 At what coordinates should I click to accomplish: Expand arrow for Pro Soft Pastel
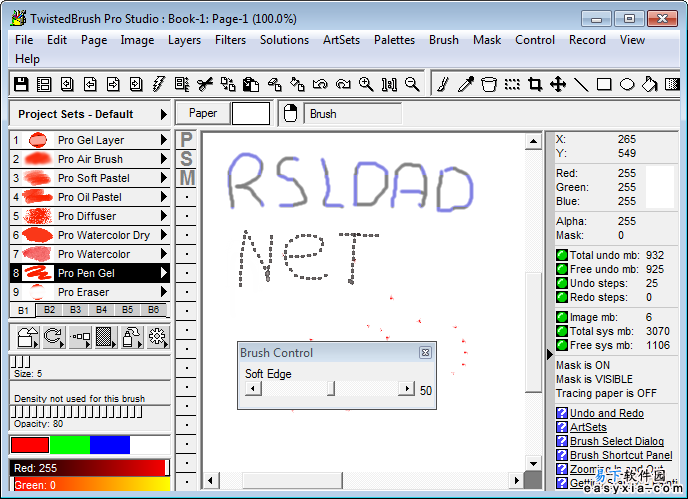coord(164,178)
